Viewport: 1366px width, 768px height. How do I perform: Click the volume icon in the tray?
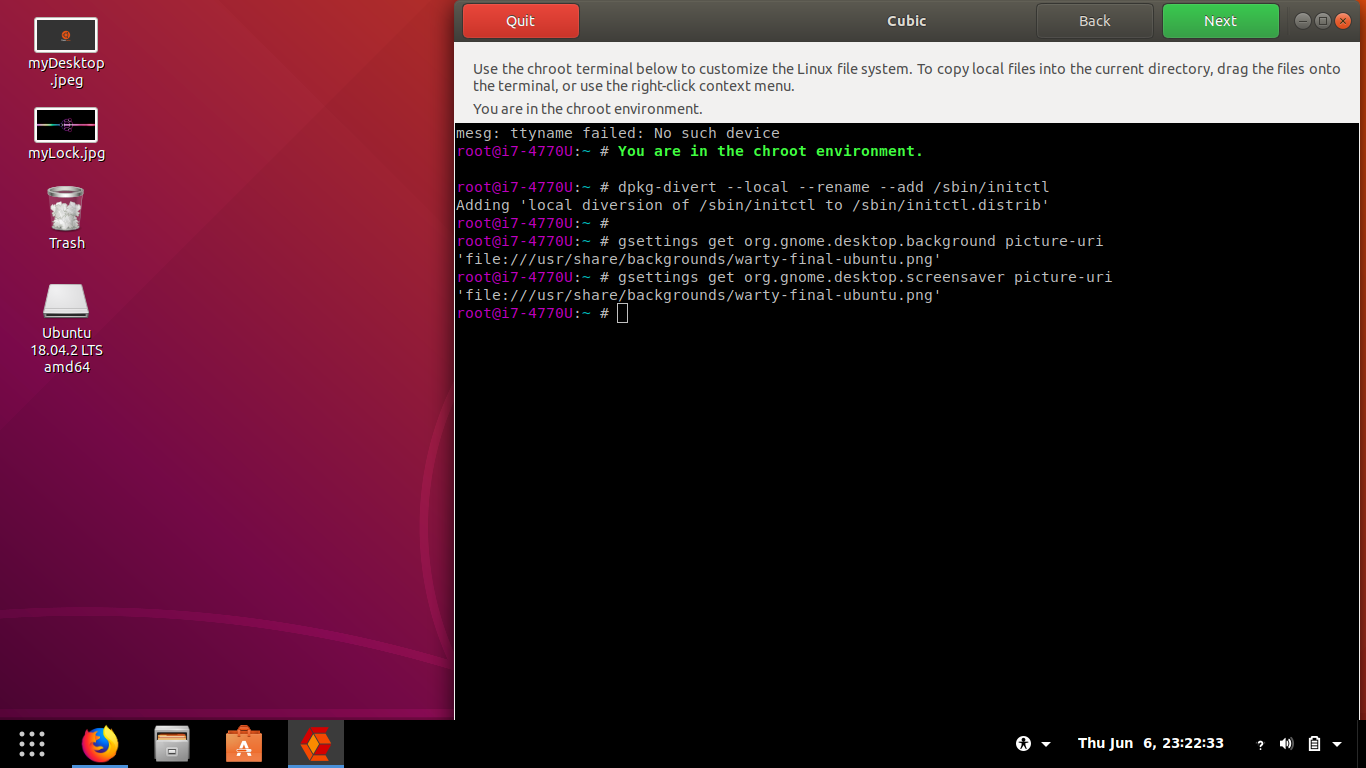[1286, 743]
